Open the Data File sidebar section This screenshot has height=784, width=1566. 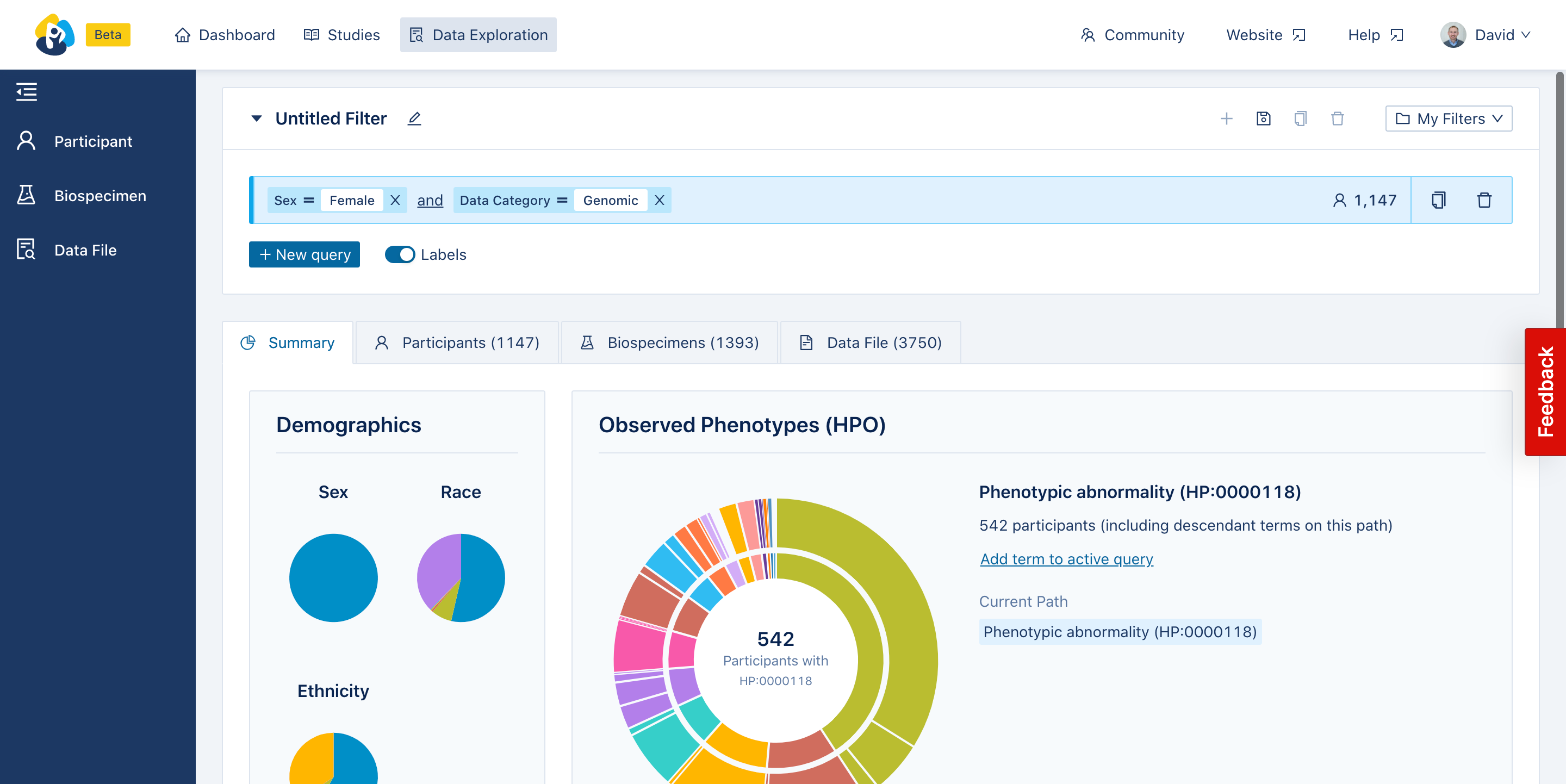click(x=85, y=250)
